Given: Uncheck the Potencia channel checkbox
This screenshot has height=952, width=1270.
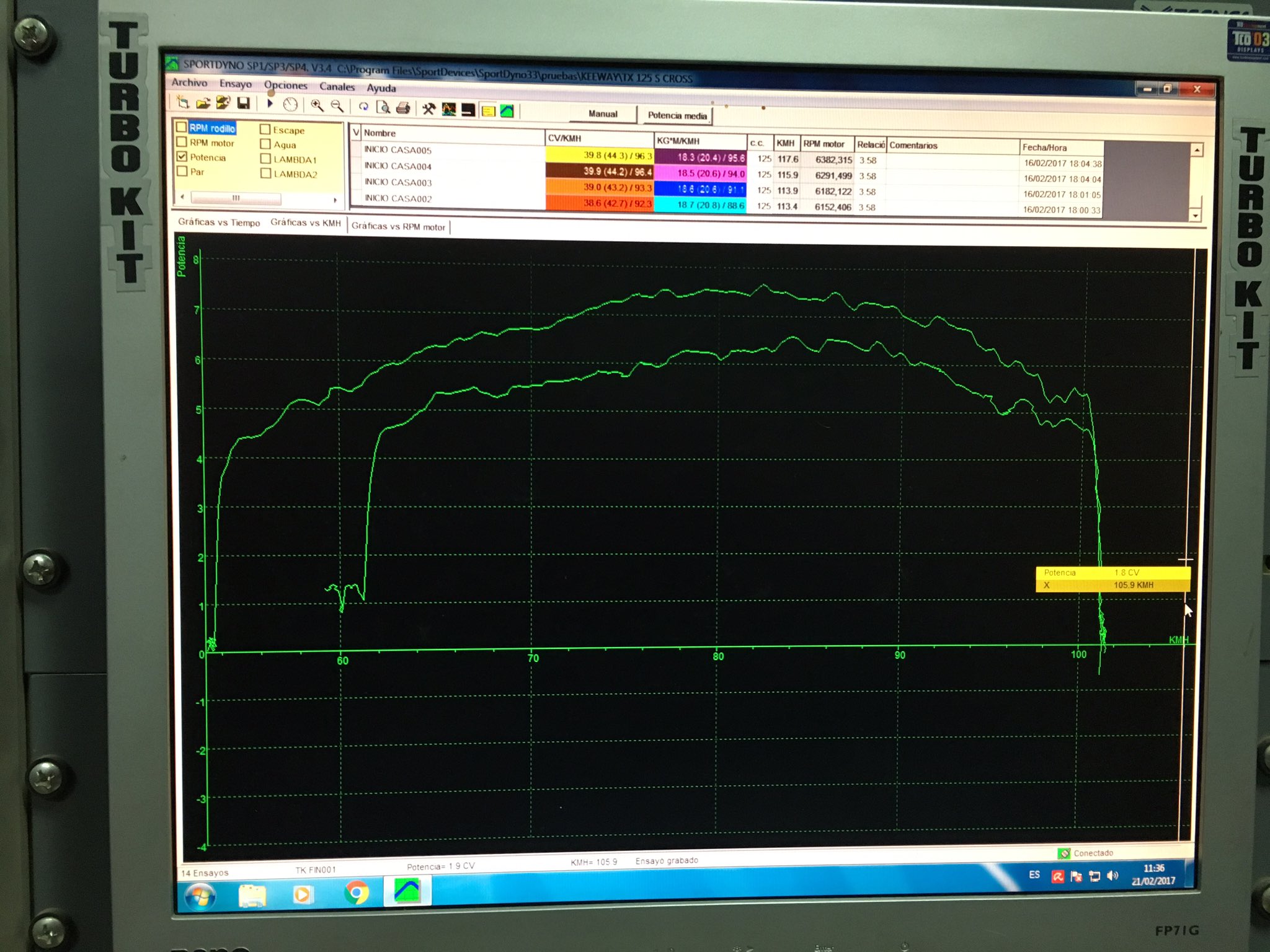Looking at the screenshot, I should (x=182, y=156).
